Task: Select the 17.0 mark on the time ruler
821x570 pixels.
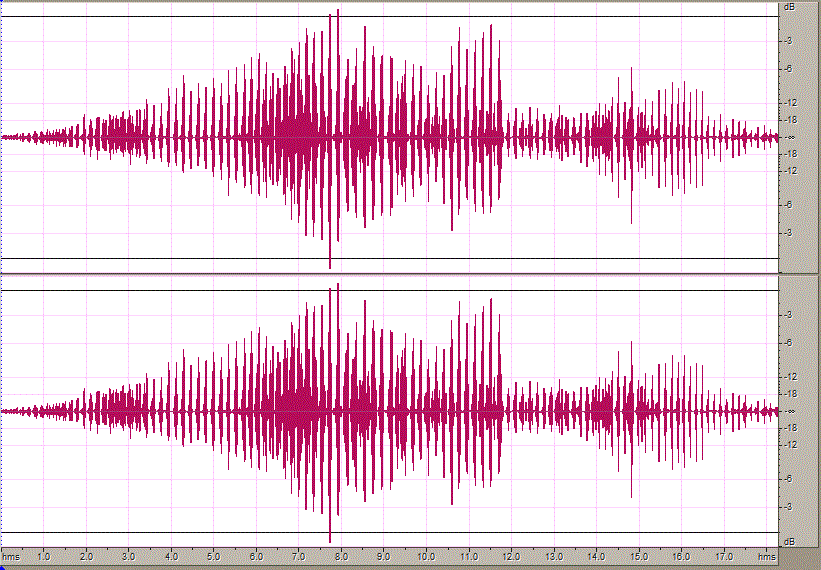Action: click(x=724, y=556)
